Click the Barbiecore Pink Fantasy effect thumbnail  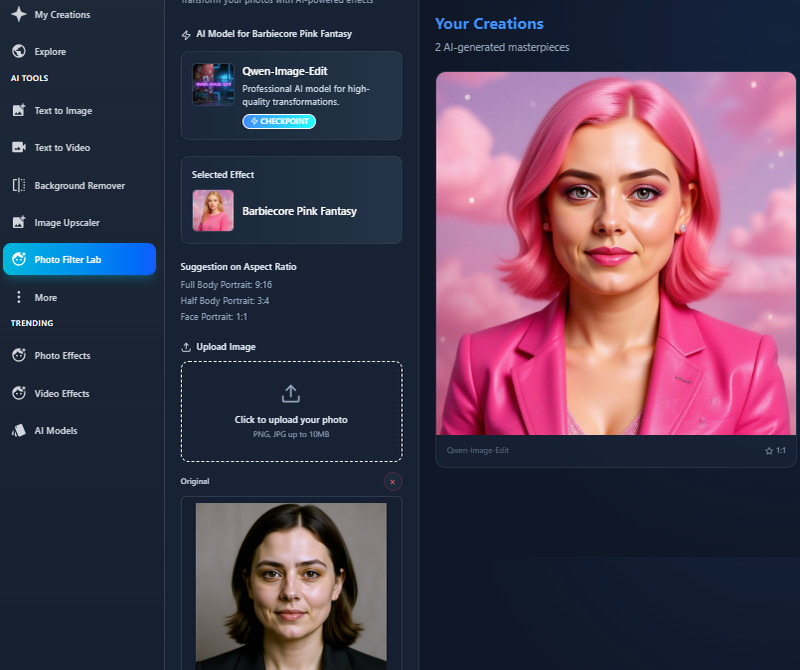tap(213, 210)
